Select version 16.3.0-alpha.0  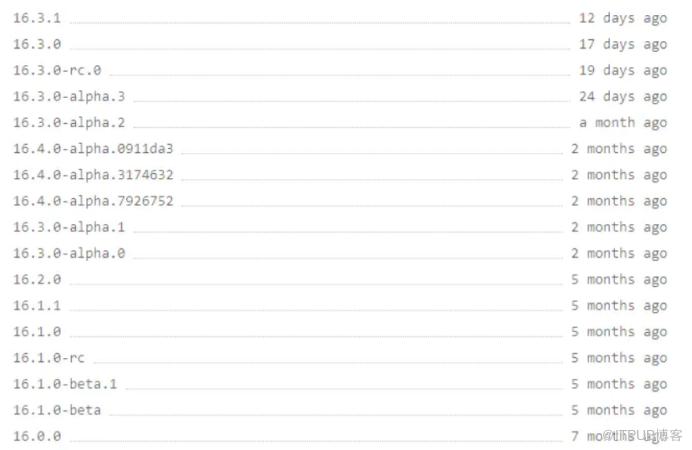pyautogui.click(x=69, y=253)
